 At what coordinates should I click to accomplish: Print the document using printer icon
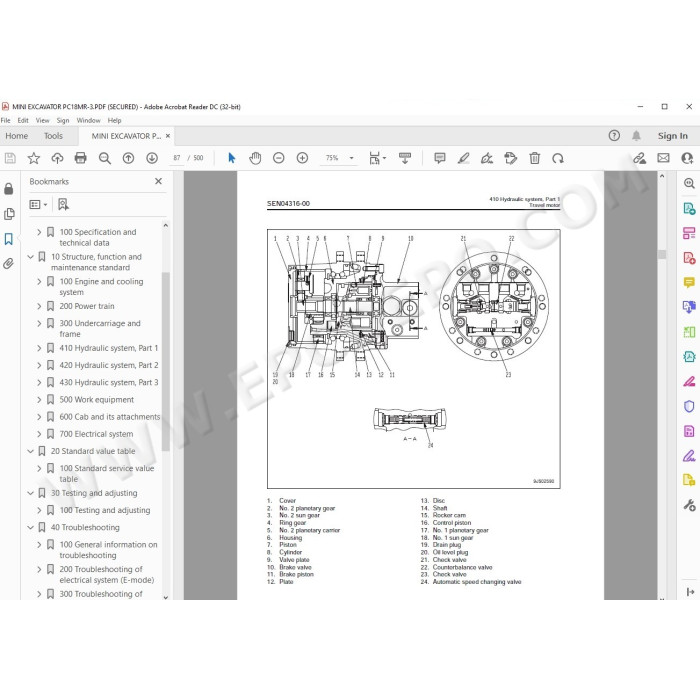[x=81, y=158]
